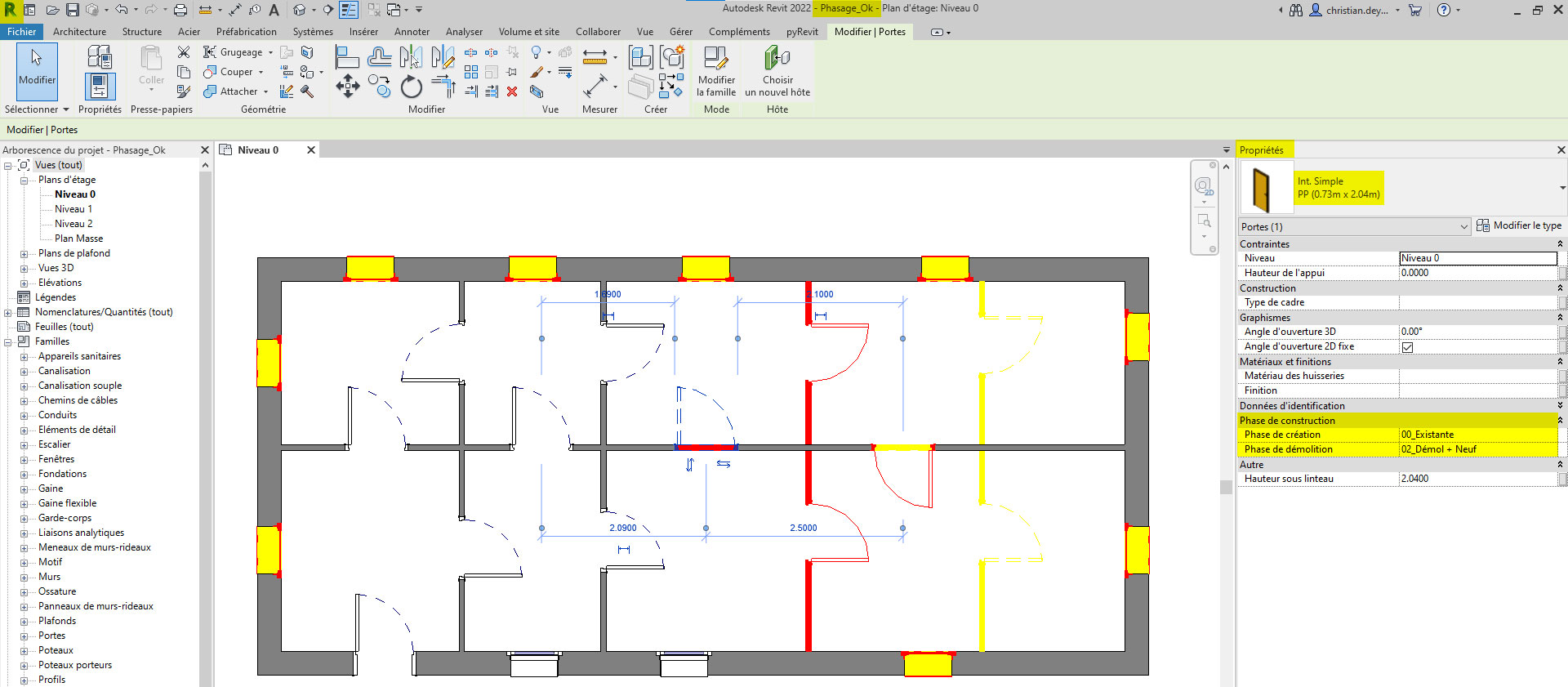Click the Copy tool icon
The width and height of the screenshot is (1568, 687).
(x=379, y=87)
